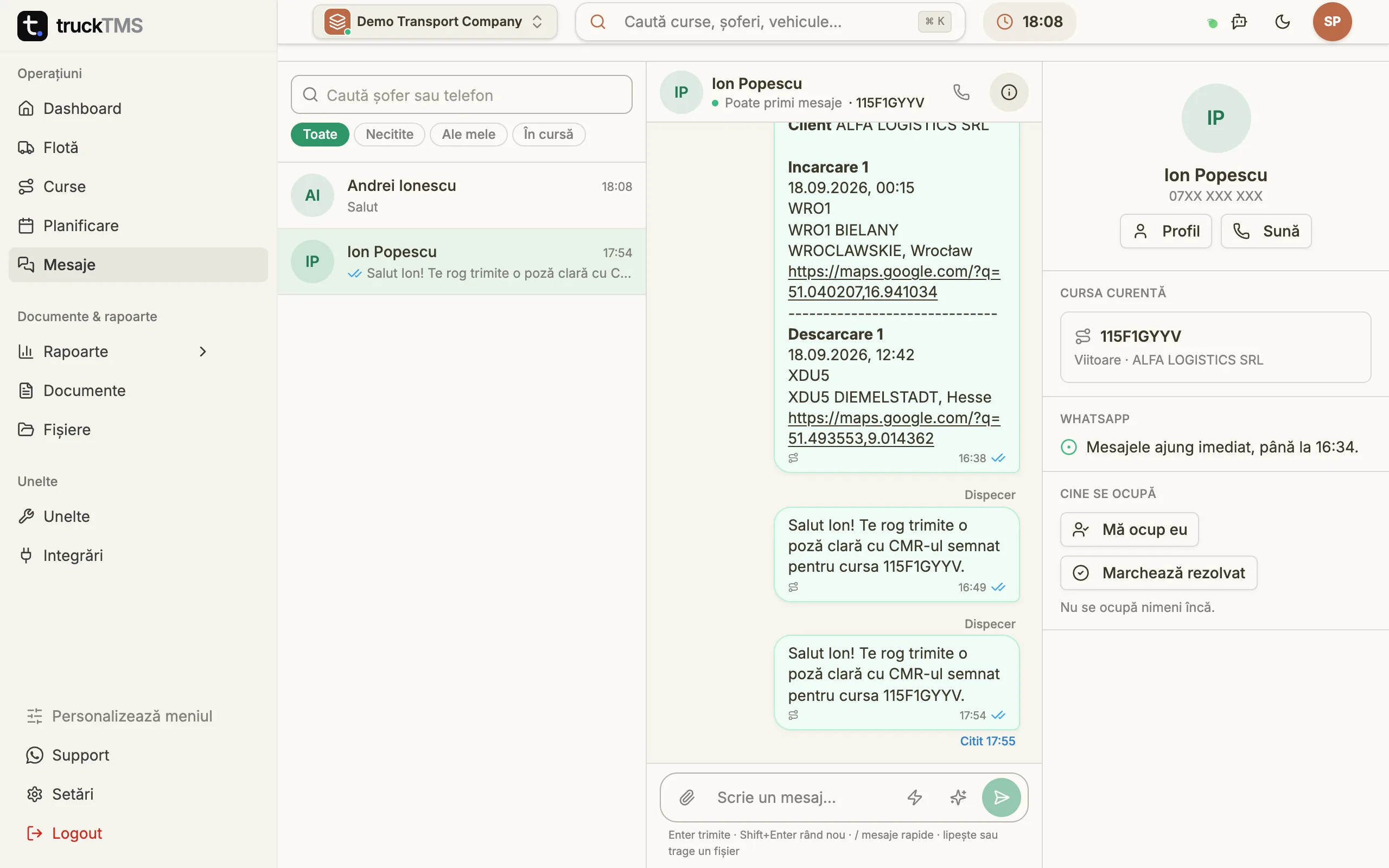This screenshot has height=868, width=1389.
Task: Select Mesaje in the sidebar
Action: click(138, 265)
